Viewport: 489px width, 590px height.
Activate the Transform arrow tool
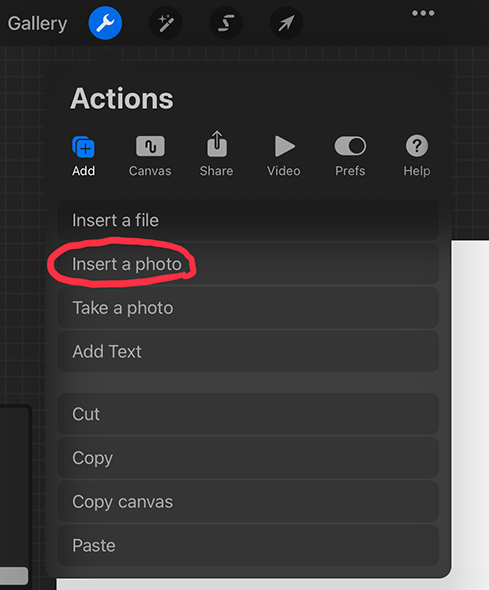[x=286, y=23]
